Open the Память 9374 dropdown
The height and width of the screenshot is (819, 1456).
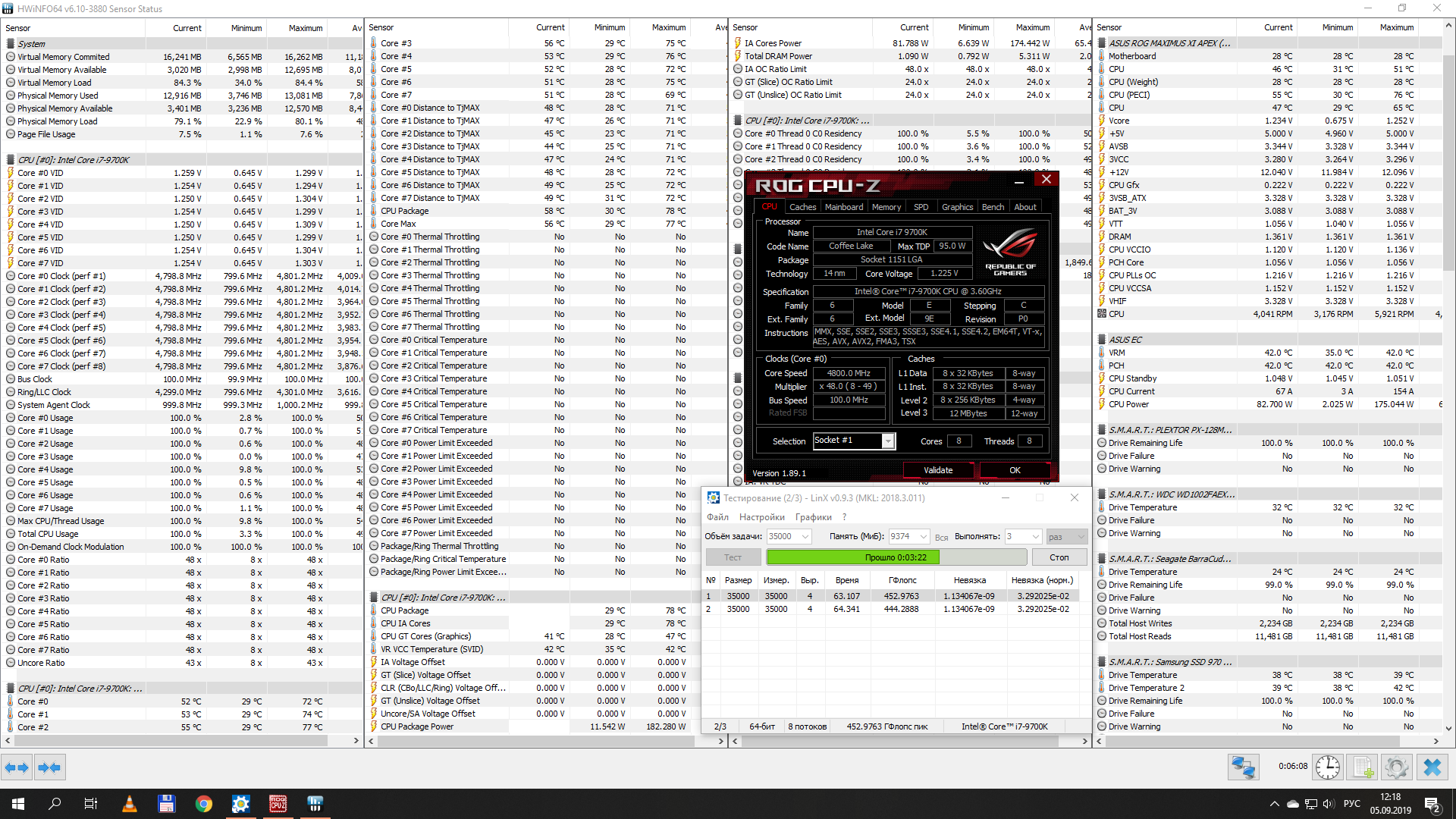(923, 537)
